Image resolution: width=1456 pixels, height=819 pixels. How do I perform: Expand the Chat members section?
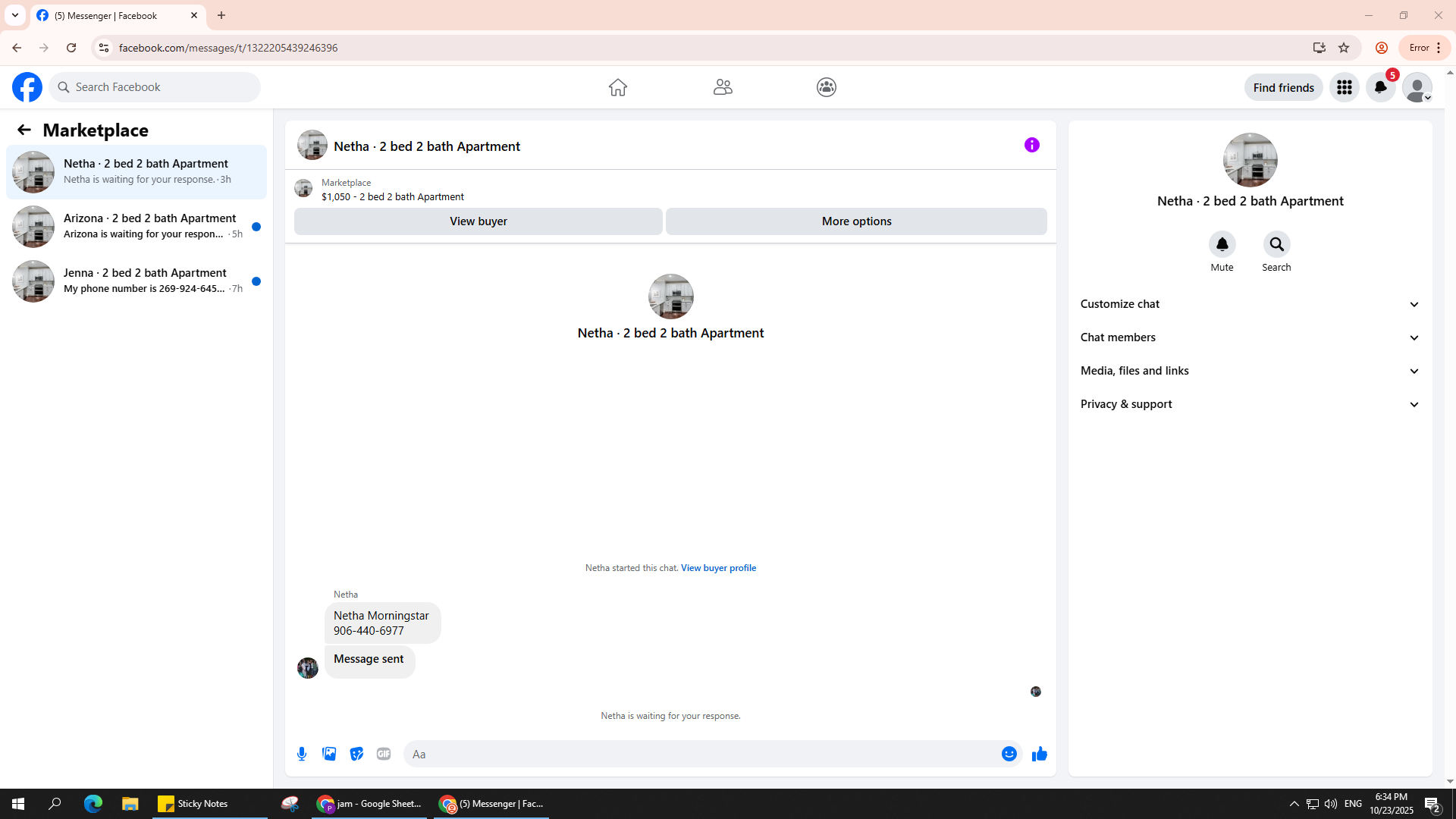[1250, 337]
